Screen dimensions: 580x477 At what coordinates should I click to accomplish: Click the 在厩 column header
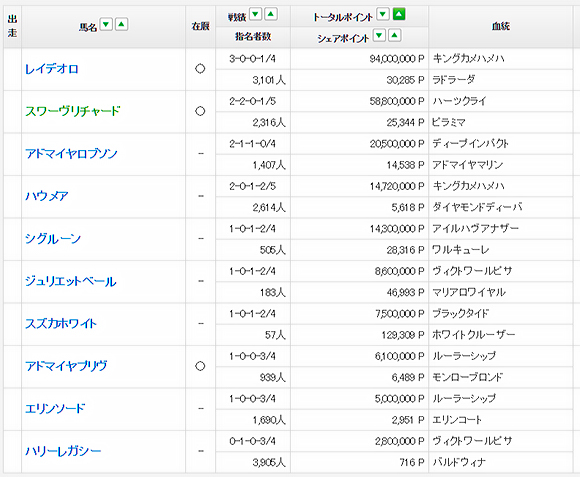point(200,26)
